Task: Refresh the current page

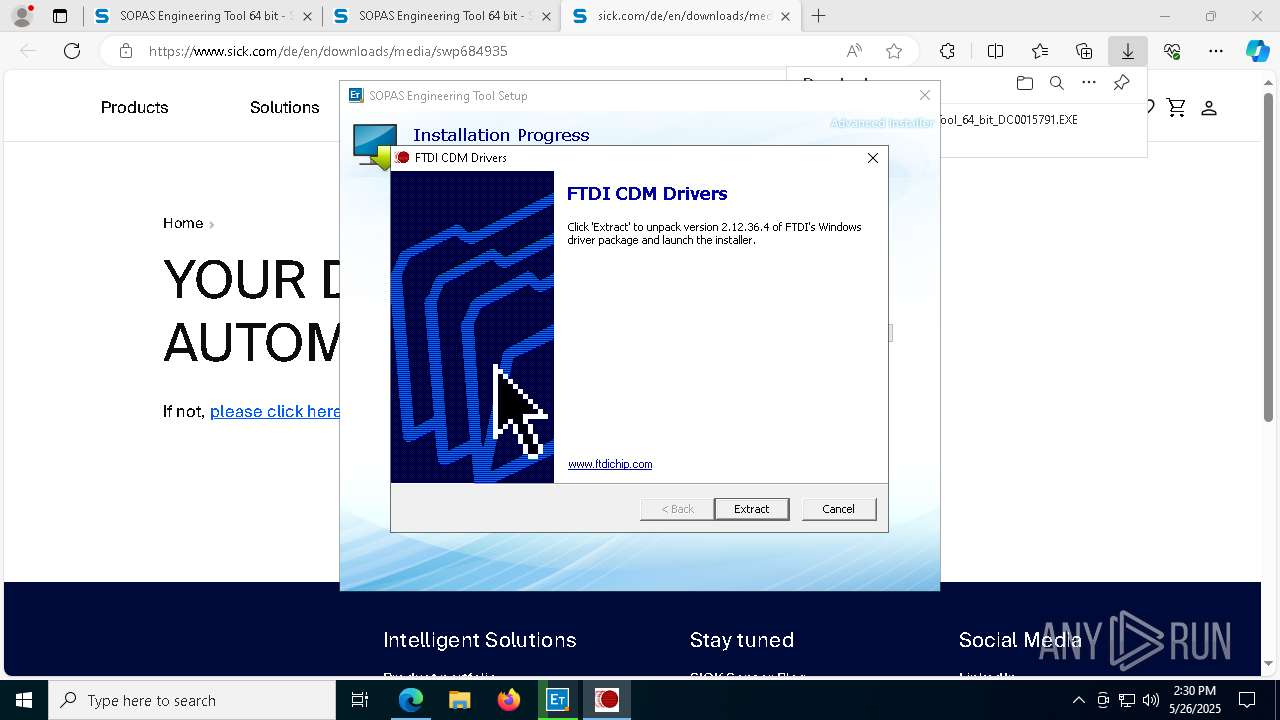Action: (72, 51)
